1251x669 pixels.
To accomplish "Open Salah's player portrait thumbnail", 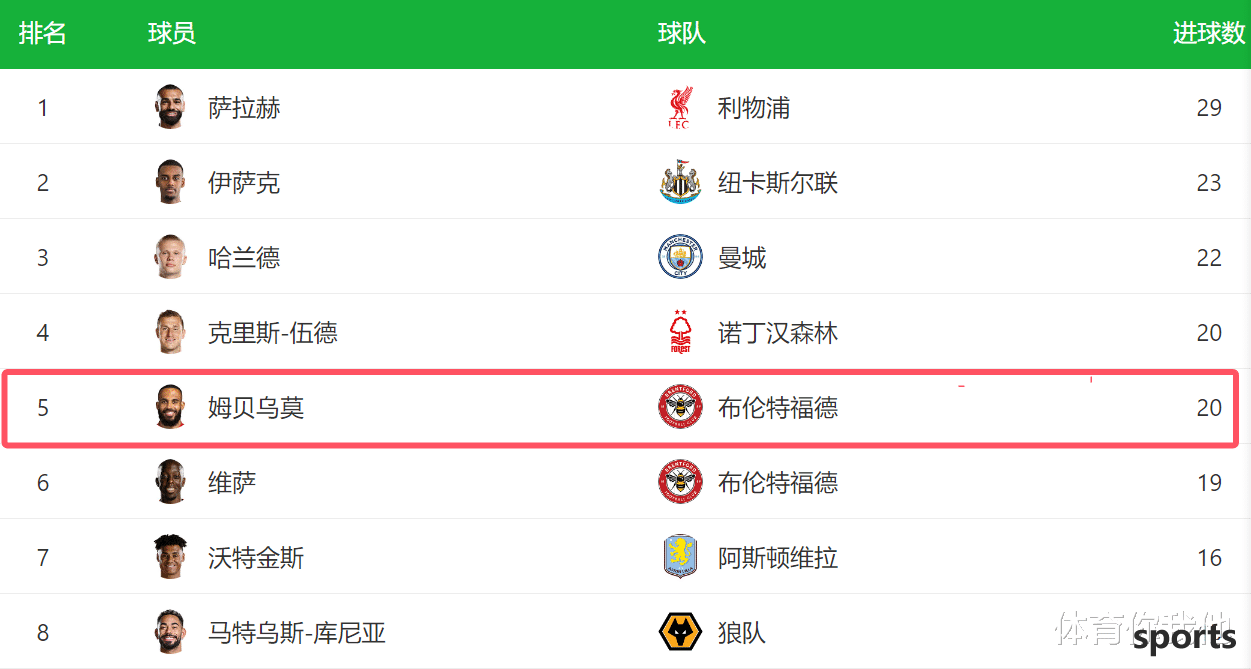I will pos(170,107).
